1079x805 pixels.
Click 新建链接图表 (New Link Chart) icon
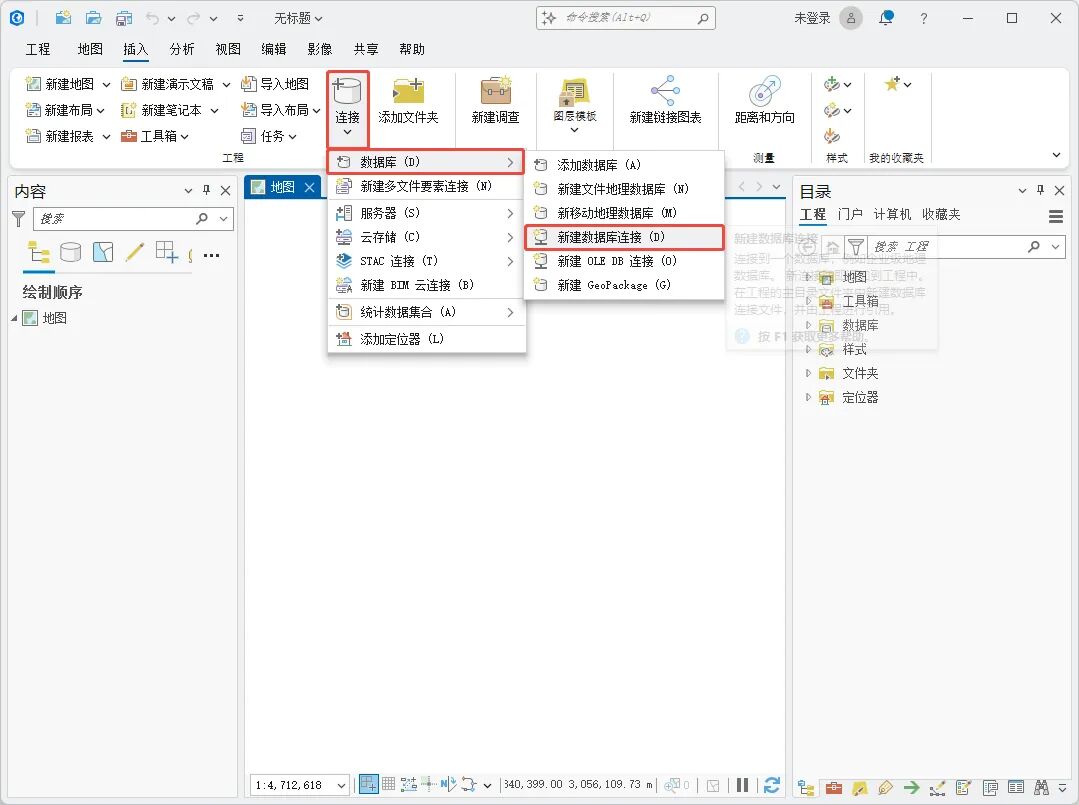coord(665,91)
